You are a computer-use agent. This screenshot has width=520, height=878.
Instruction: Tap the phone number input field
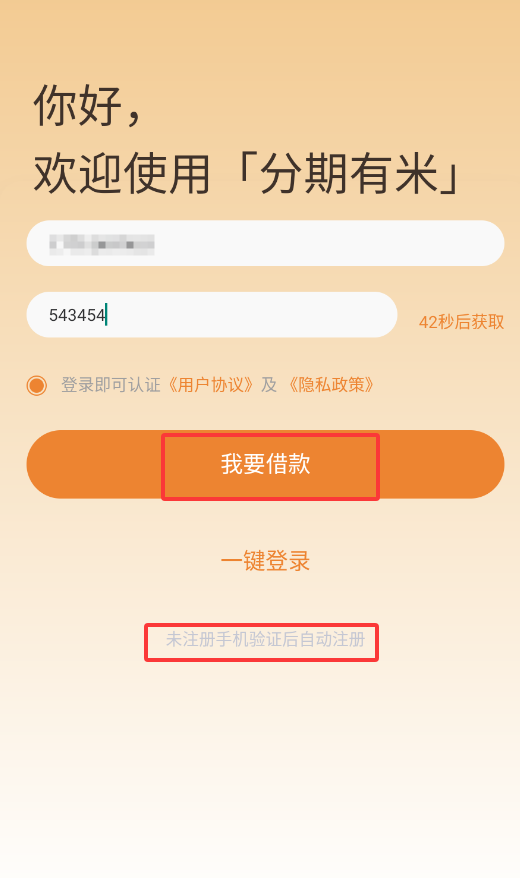[x=265, y=243]
